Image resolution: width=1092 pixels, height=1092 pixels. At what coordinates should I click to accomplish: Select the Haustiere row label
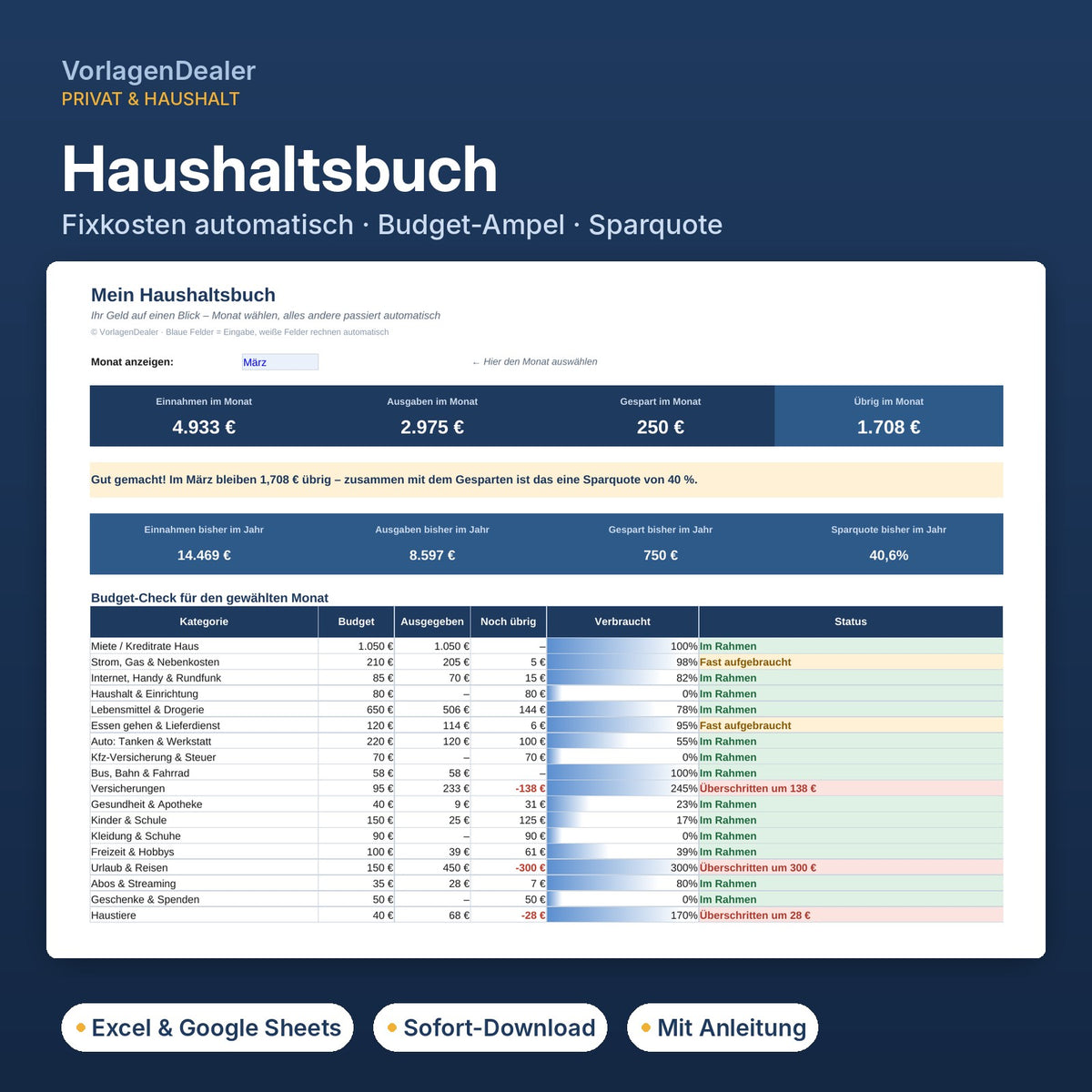(x=113, y=915)
